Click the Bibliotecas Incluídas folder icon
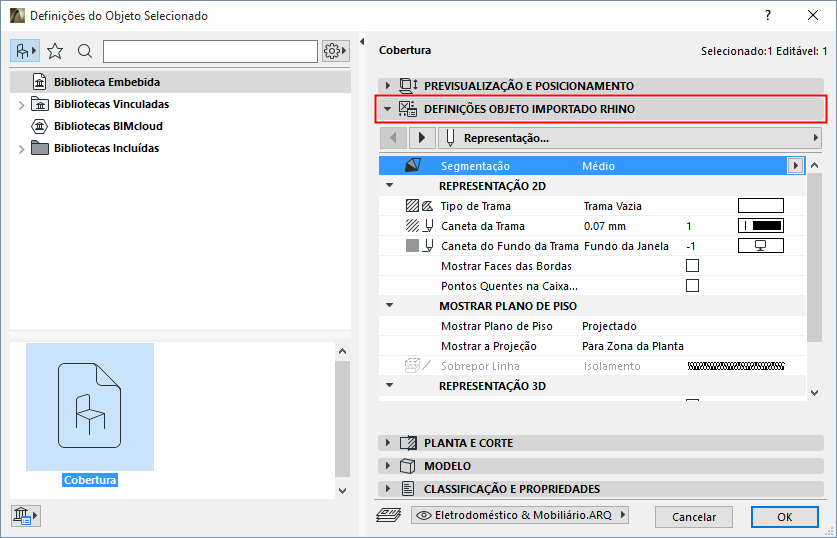This screenshot has height=538, width=837. pyautogui.click(x=40, y=148)
